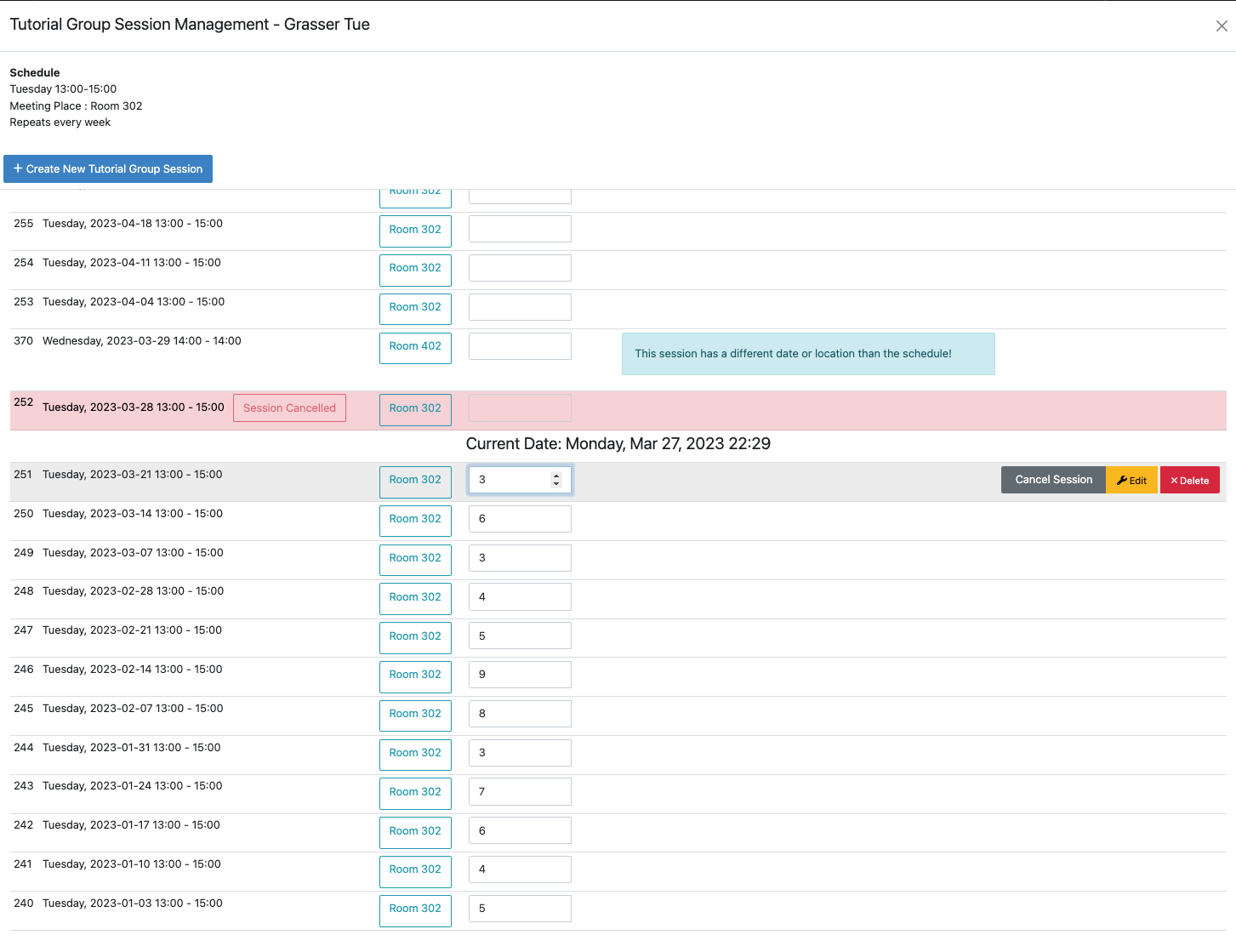Click Room 402 button for session 370
1236x952 pixels.
point(415,347)
